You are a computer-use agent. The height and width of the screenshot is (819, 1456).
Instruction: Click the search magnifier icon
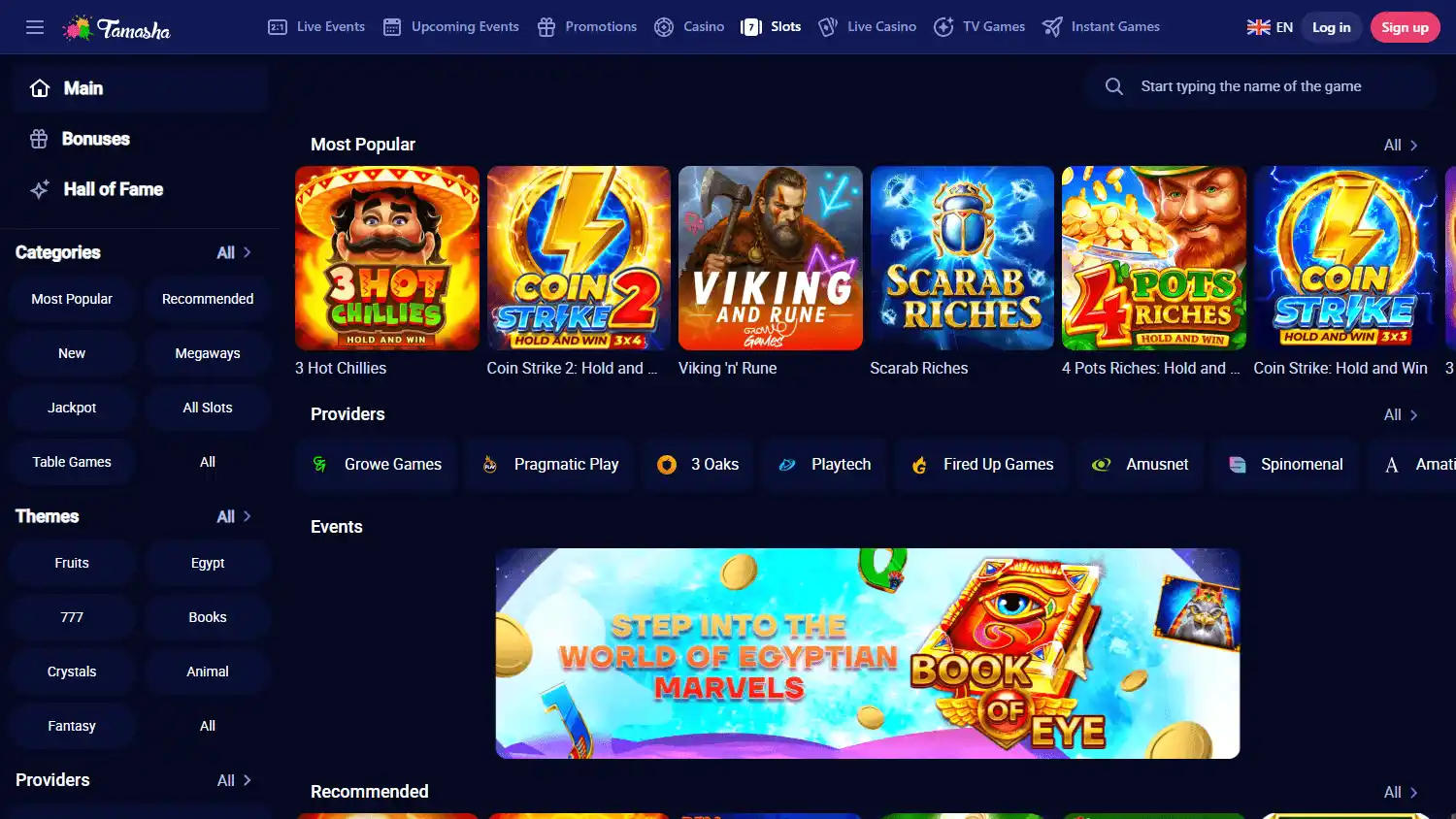[x=1114, y=86]
